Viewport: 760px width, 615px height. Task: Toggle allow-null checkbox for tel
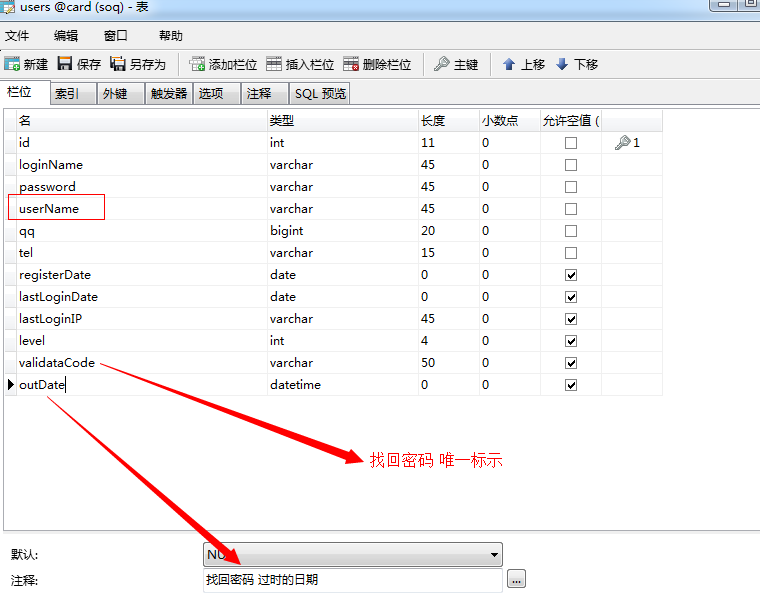click(x=571, y=253)
